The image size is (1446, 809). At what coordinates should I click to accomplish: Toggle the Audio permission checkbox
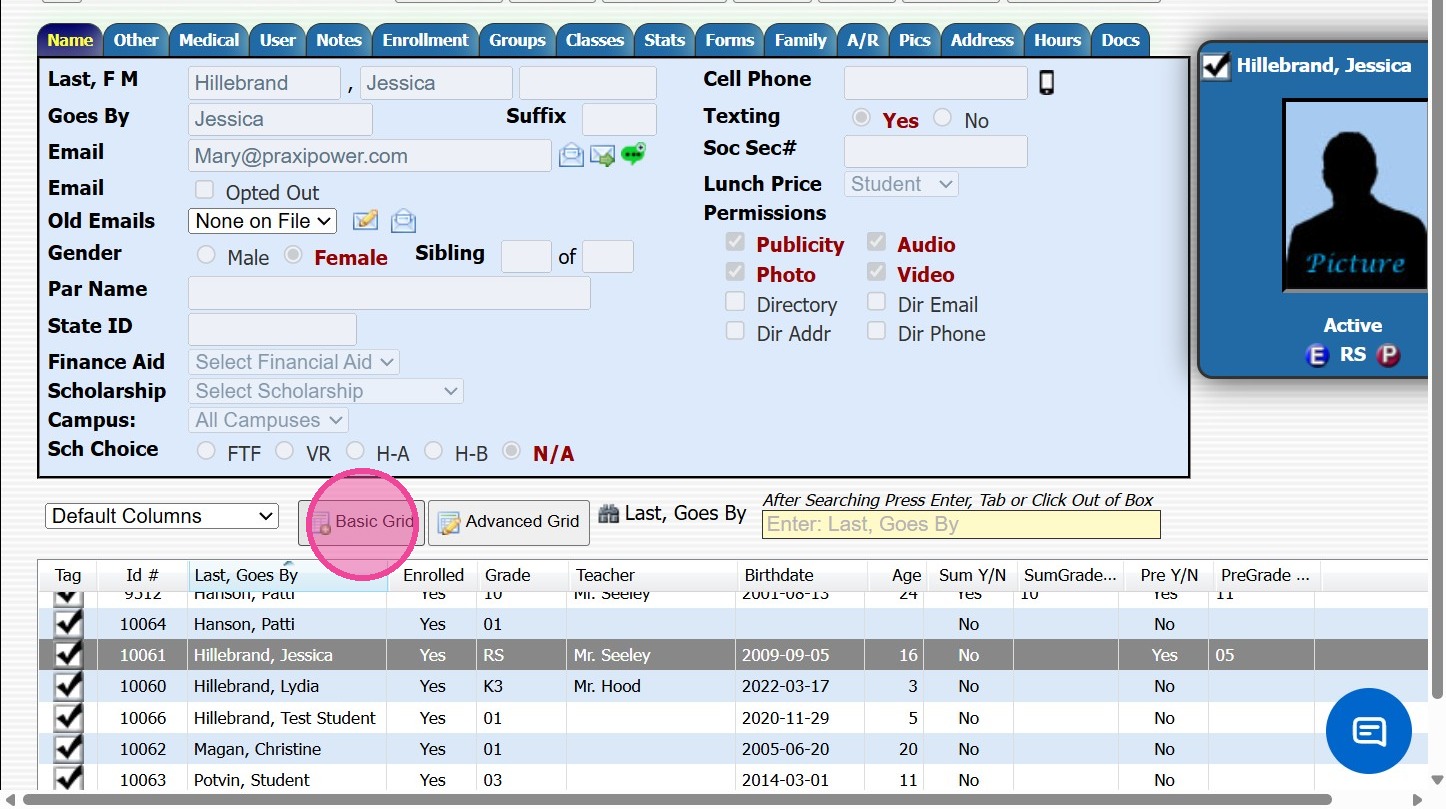tap(876, 242)
